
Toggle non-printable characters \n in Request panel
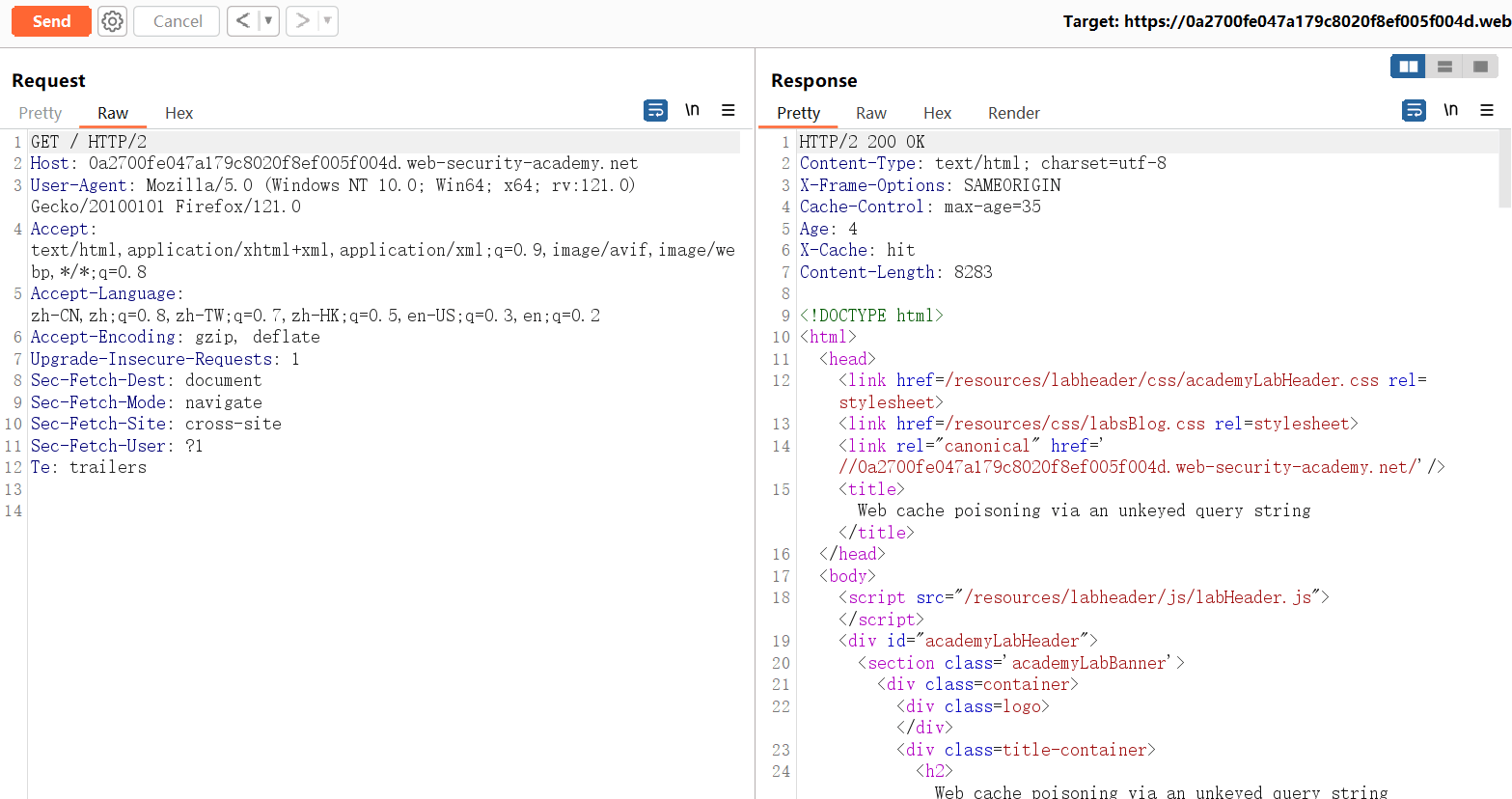tap(692, 110)
